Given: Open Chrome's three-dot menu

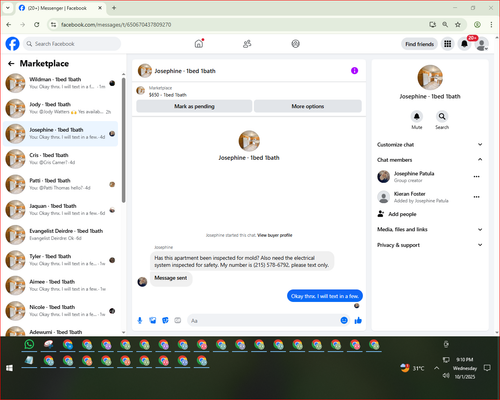Looking at the screenshot, I should (x=491, y=25).
